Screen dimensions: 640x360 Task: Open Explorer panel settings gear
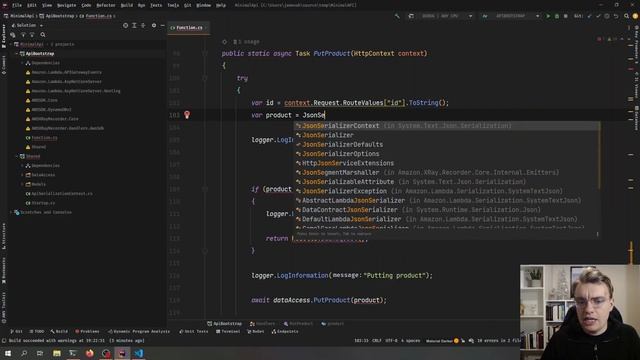pyautogui.click(x=154, y=25)
